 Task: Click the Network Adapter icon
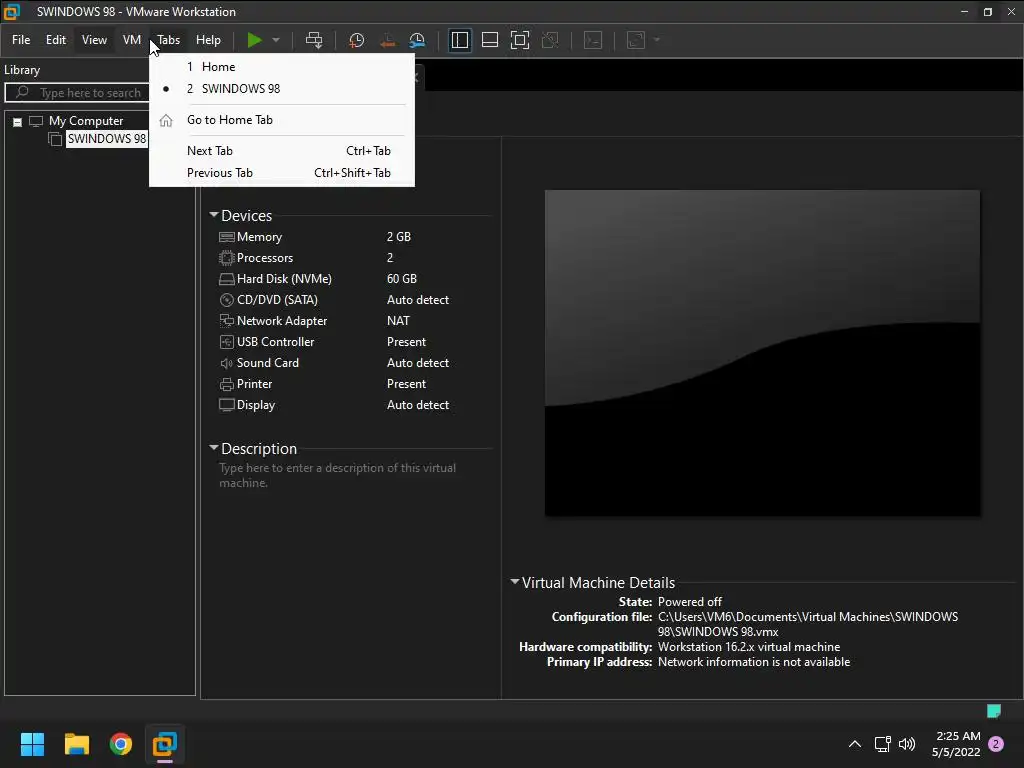(227, 321)
